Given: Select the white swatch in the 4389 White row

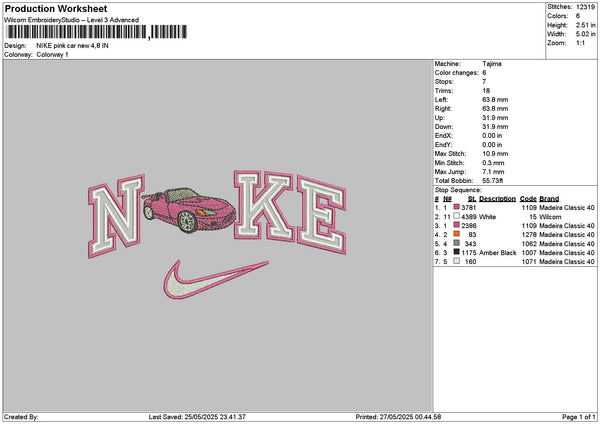Looking at the screenshot, I should 457,216.
